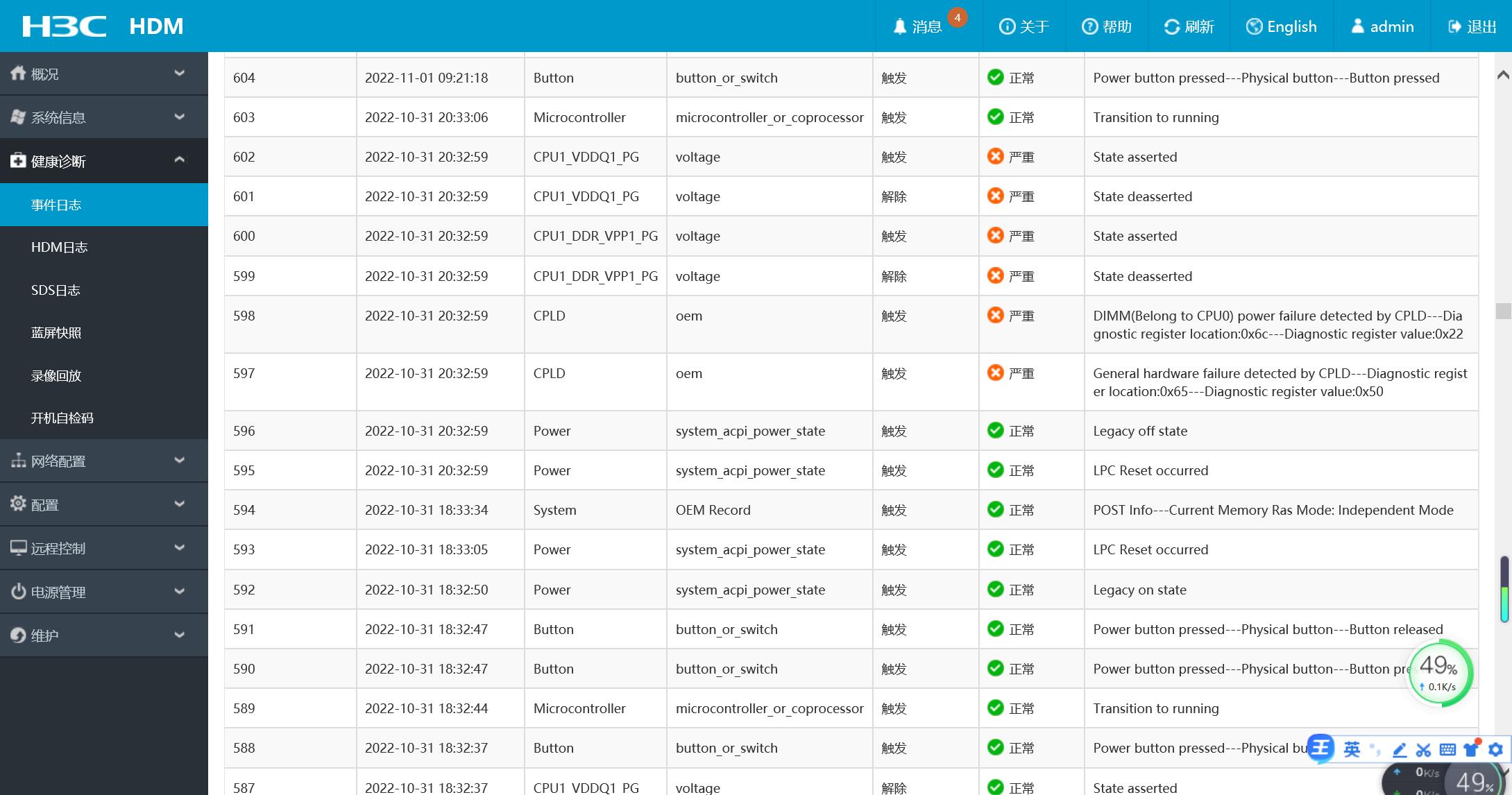Click the IME toolbar scissors icon
Image resolution: width=1512 pixels, height=795 pixels.
1423,750
